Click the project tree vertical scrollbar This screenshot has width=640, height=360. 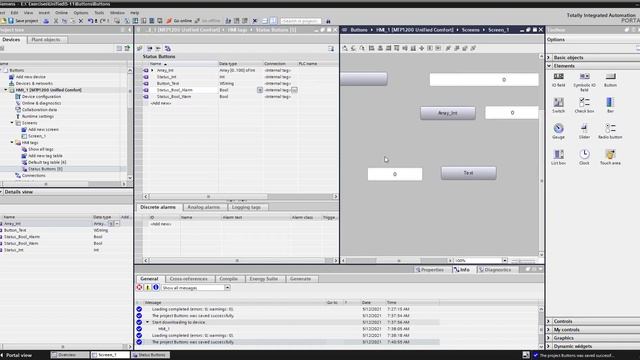pos(130,124)
